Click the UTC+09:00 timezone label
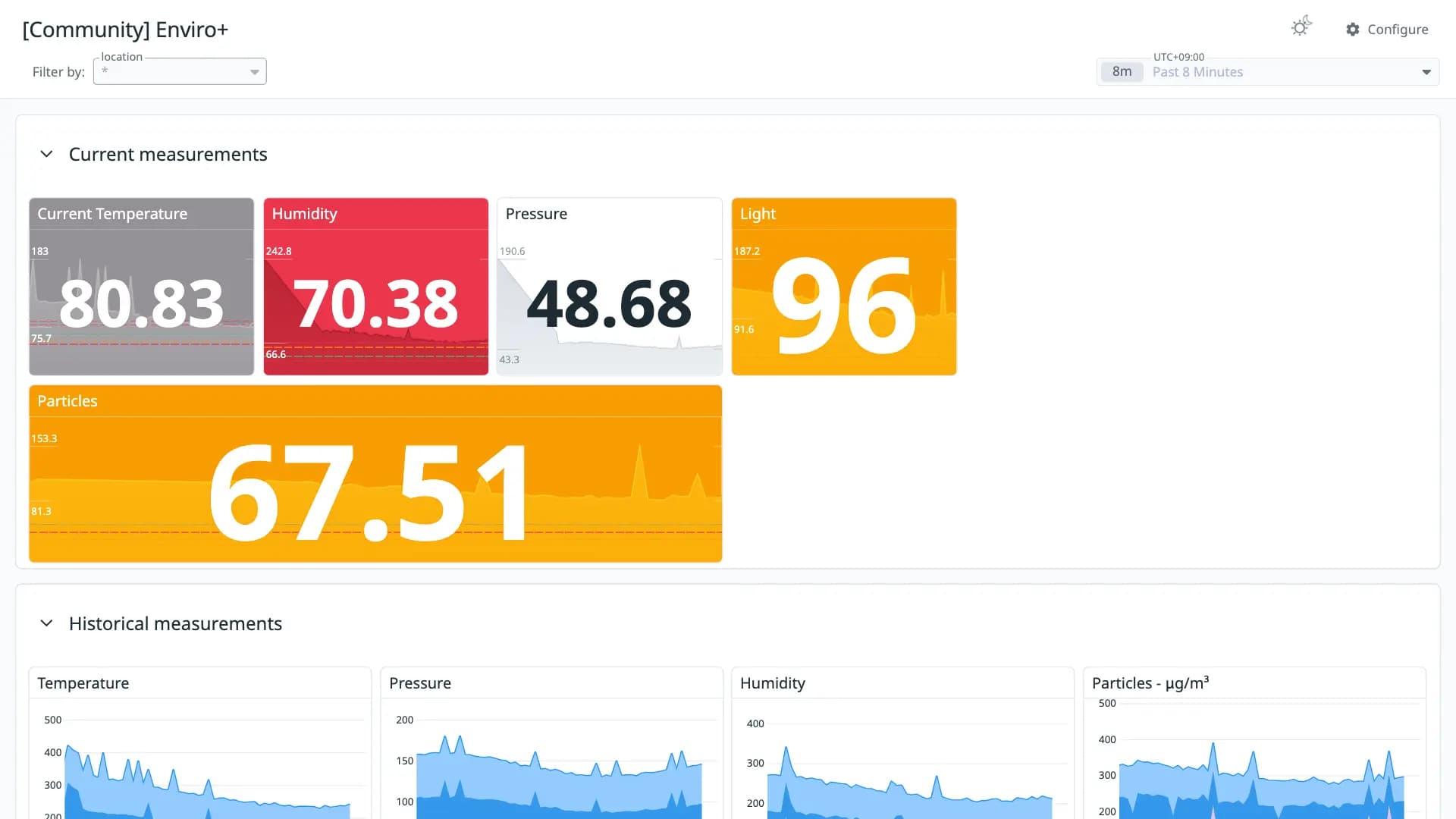The height and width of the screenshot is (819, 1456). coord(1178,57)
